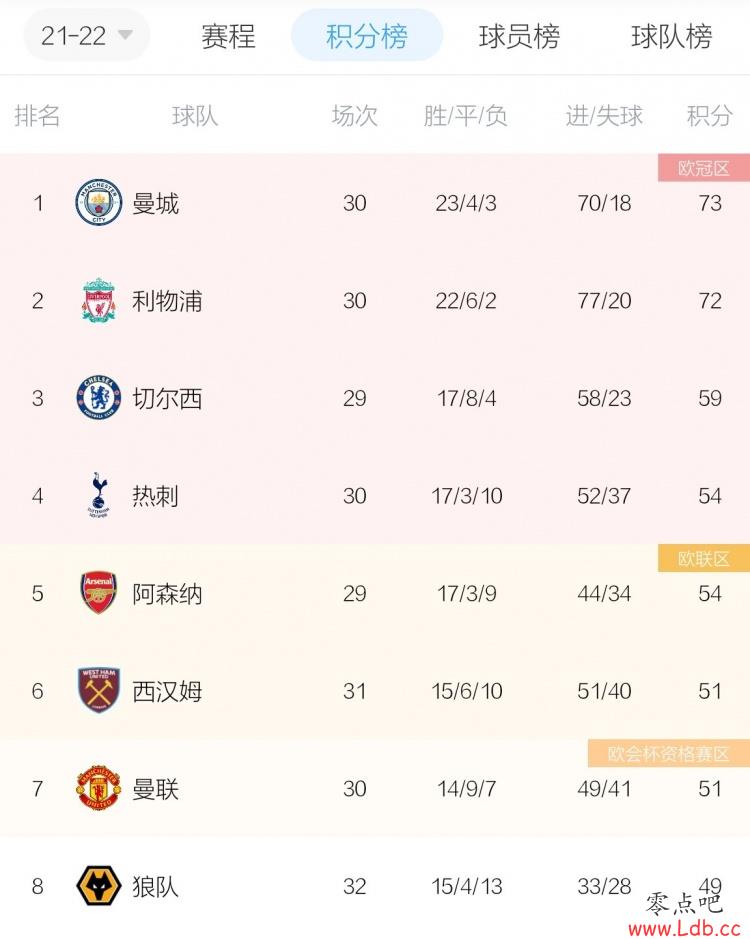Screen dimensions: 750x939
Task: Click the West Ham club crest
Action: [x=99, y=690]
